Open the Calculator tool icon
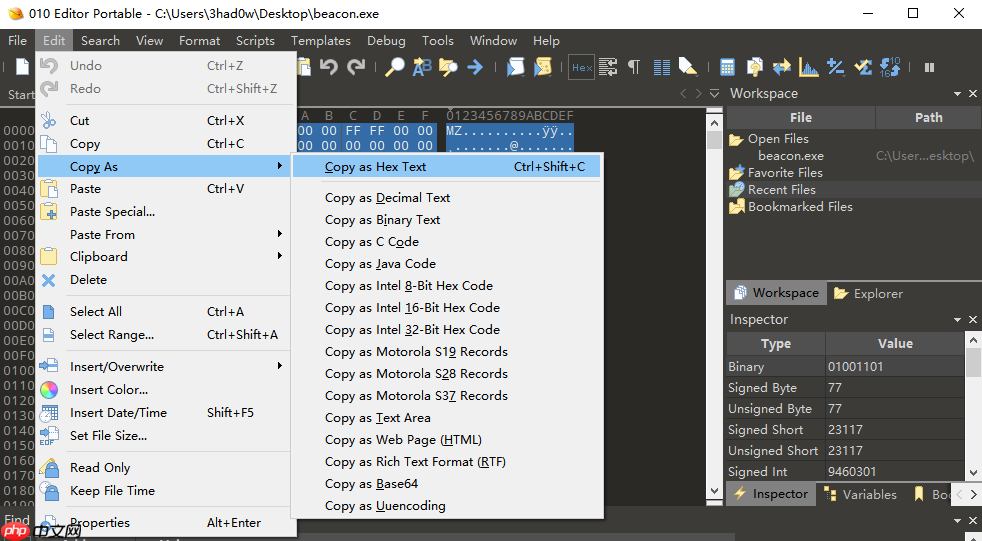The height and width of the screenshot is (541, 982). tap(728, 67)
